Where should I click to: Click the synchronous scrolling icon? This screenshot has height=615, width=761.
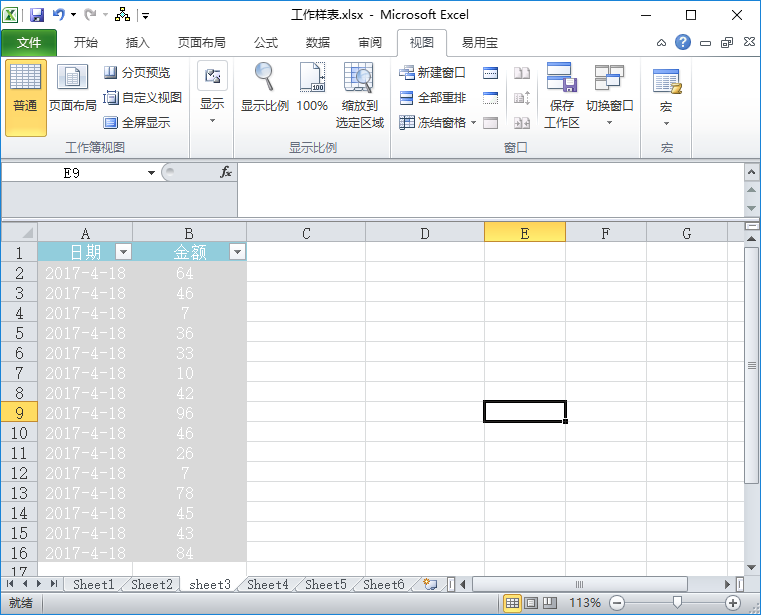coord(522,98)
